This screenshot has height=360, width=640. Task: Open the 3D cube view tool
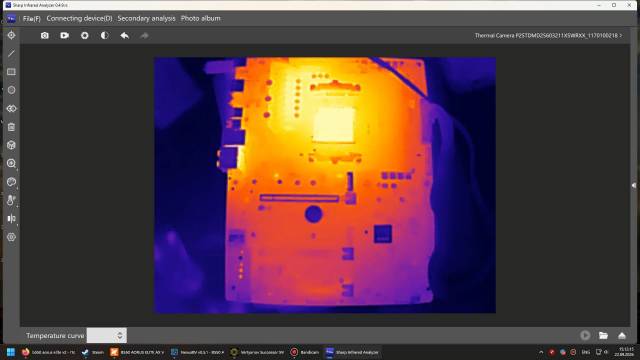click(11, 145)
